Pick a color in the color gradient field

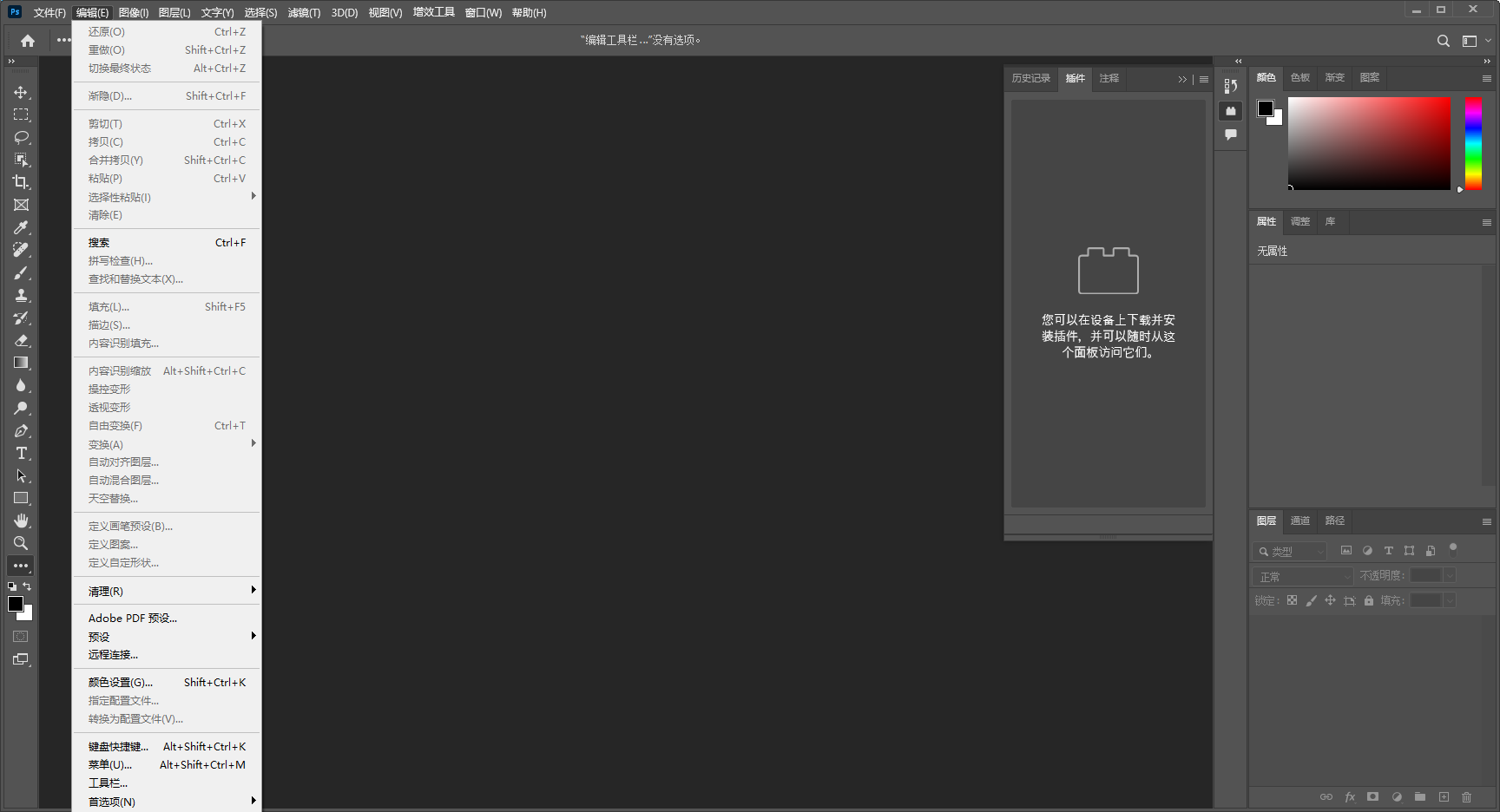tap(1368, 143)
